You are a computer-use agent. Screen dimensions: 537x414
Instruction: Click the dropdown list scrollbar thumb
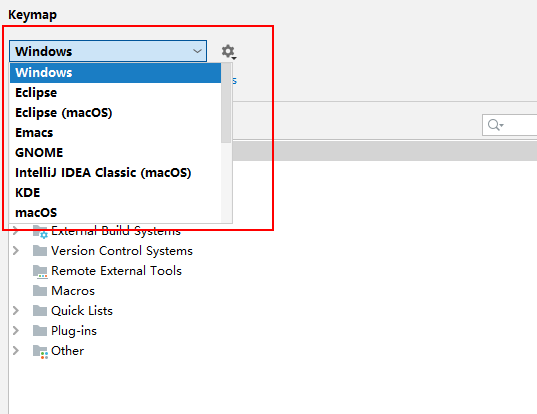pos(226,103)
